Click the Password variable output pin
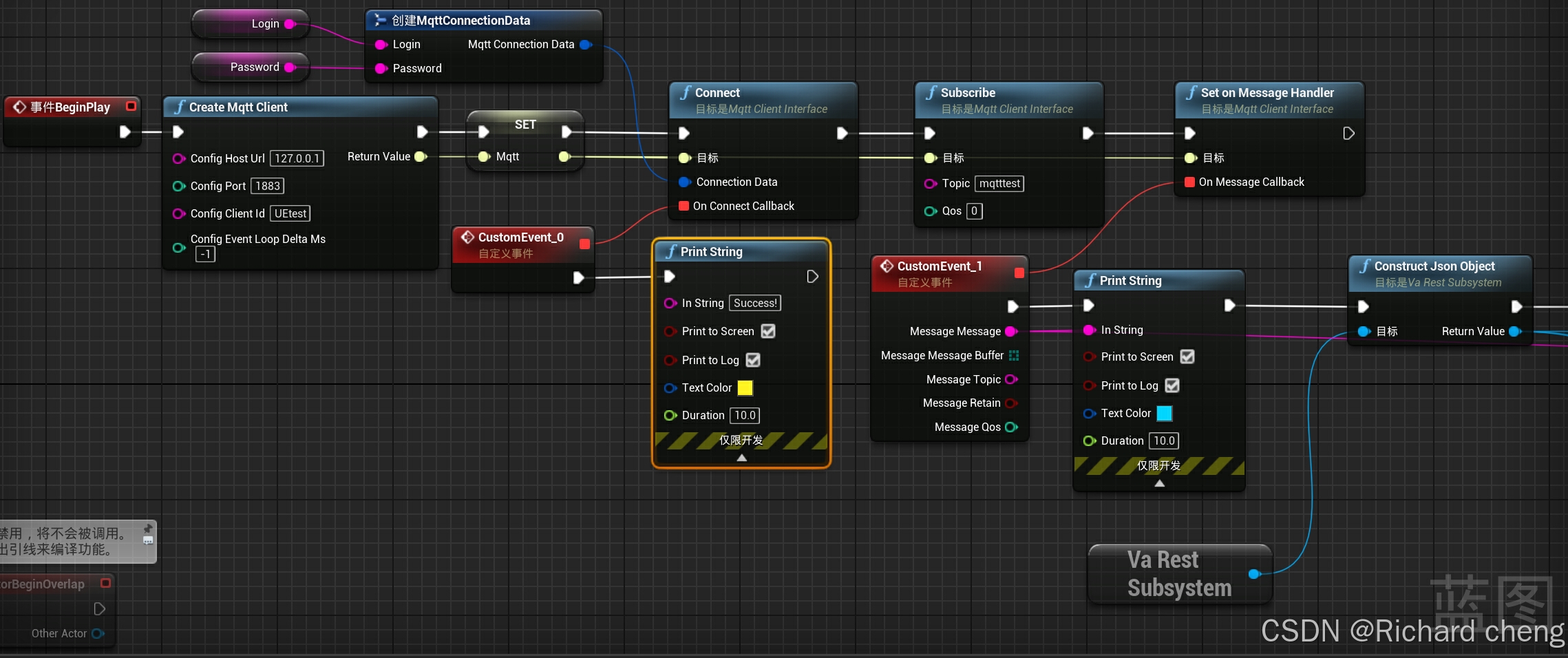 pyautogui.click(x=290, y=67)
